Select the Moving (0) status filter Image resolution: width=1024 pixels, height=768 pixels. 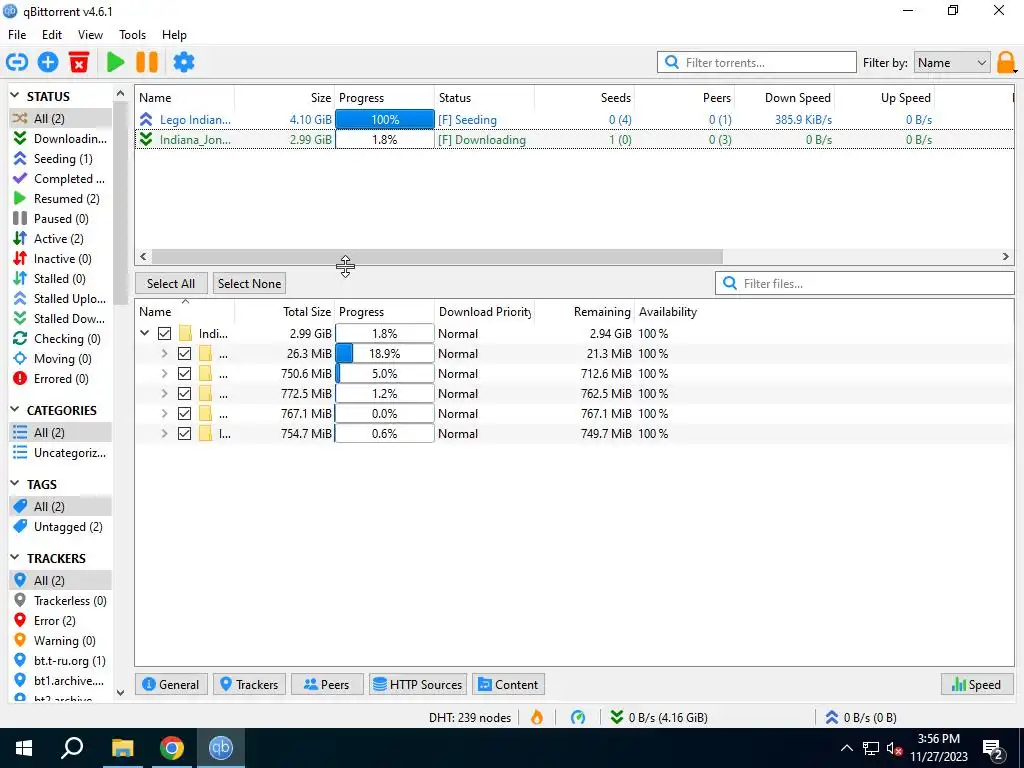[60, 359]
